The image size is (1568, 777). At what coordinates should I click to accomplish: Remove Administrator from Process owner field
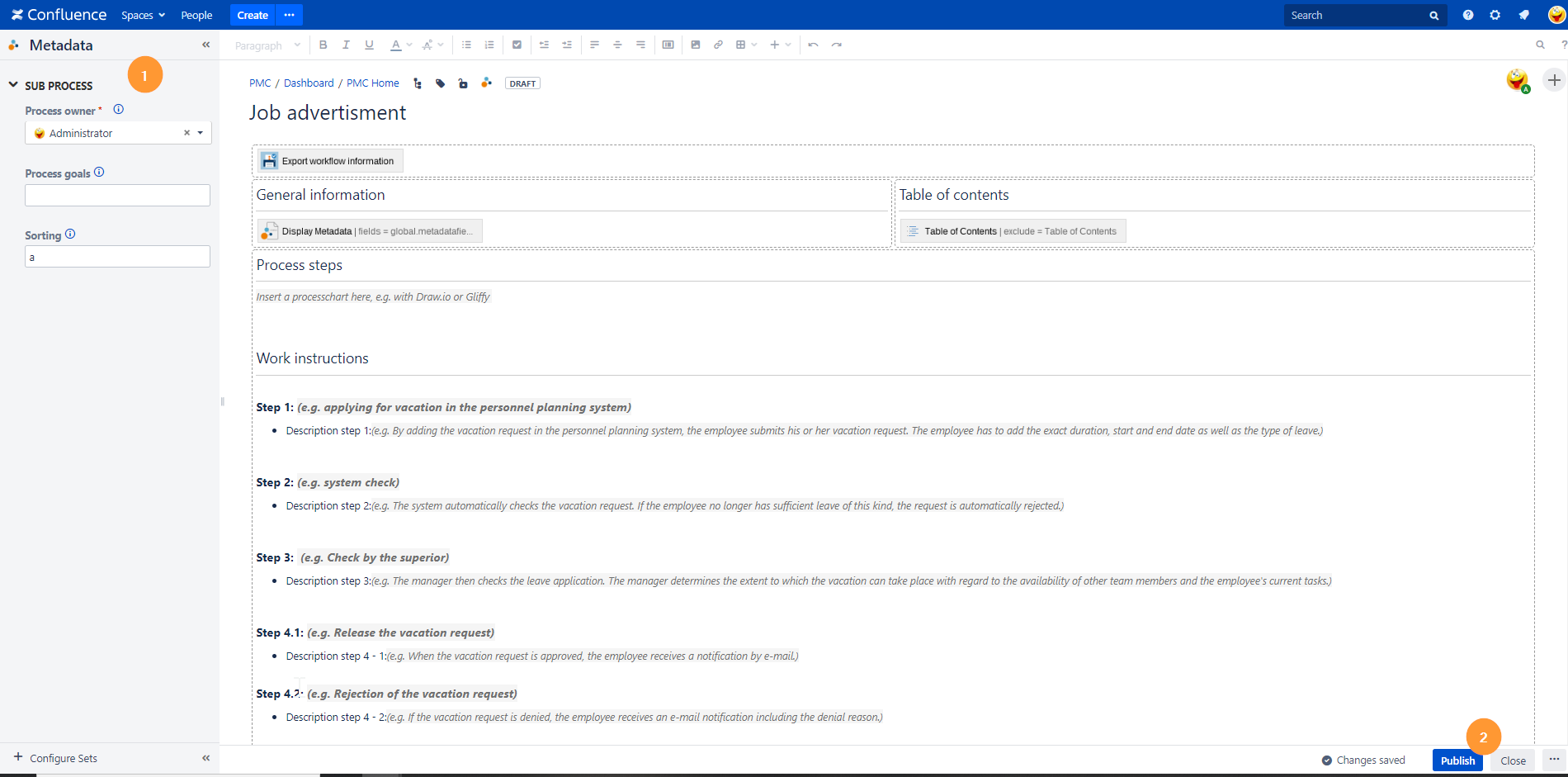click(x=187, y=132)
